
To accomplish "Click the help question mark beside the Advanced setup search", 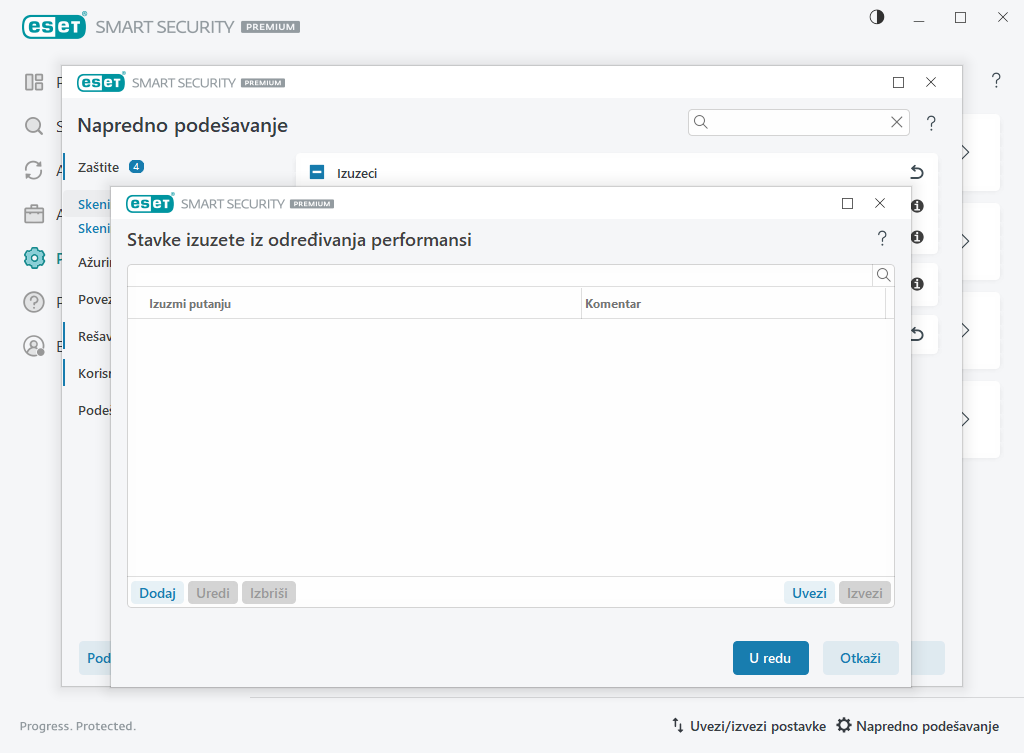I will click(931, 123).
